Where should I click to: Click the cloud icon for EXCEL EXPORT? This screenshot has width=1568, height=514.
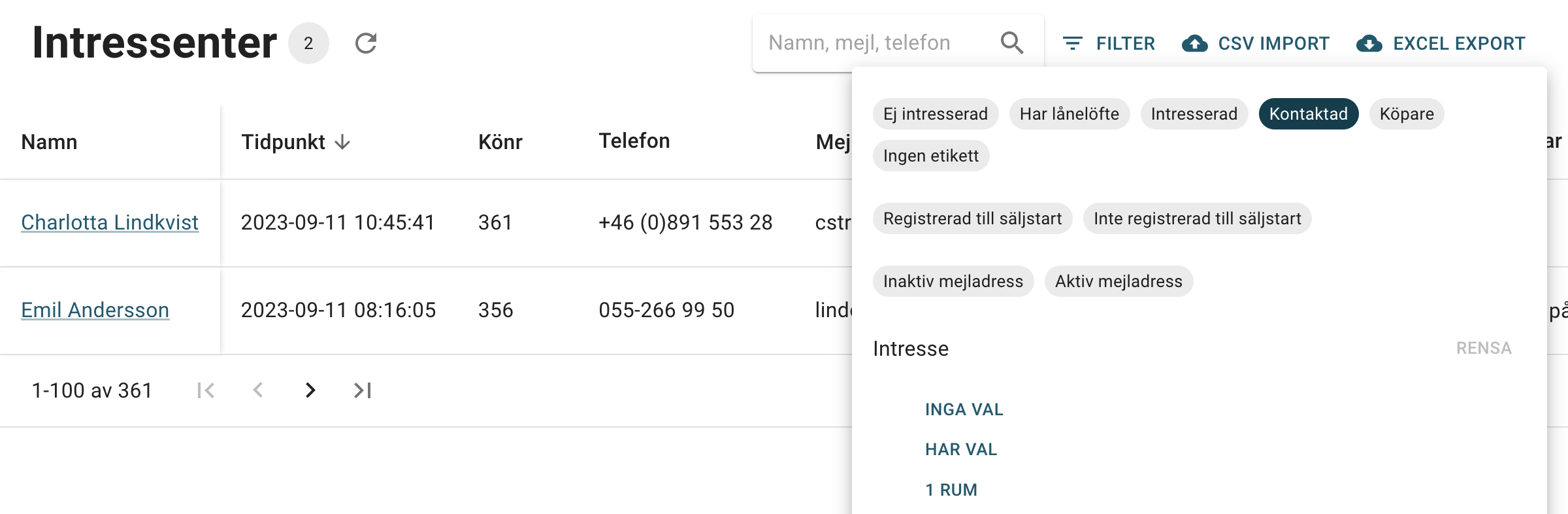point(1370,44)
